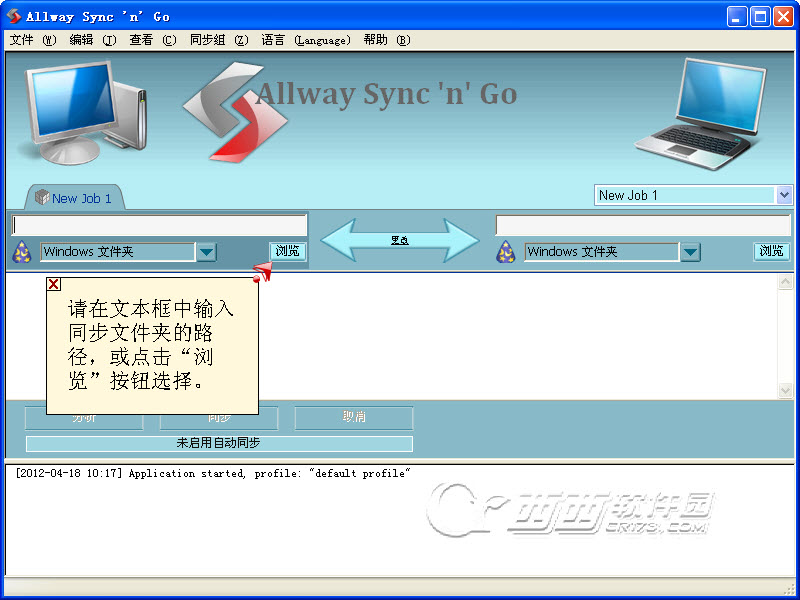Click file list scrollbar up arrow
Screen dimensions: 800x600
(x=785, y=282)
